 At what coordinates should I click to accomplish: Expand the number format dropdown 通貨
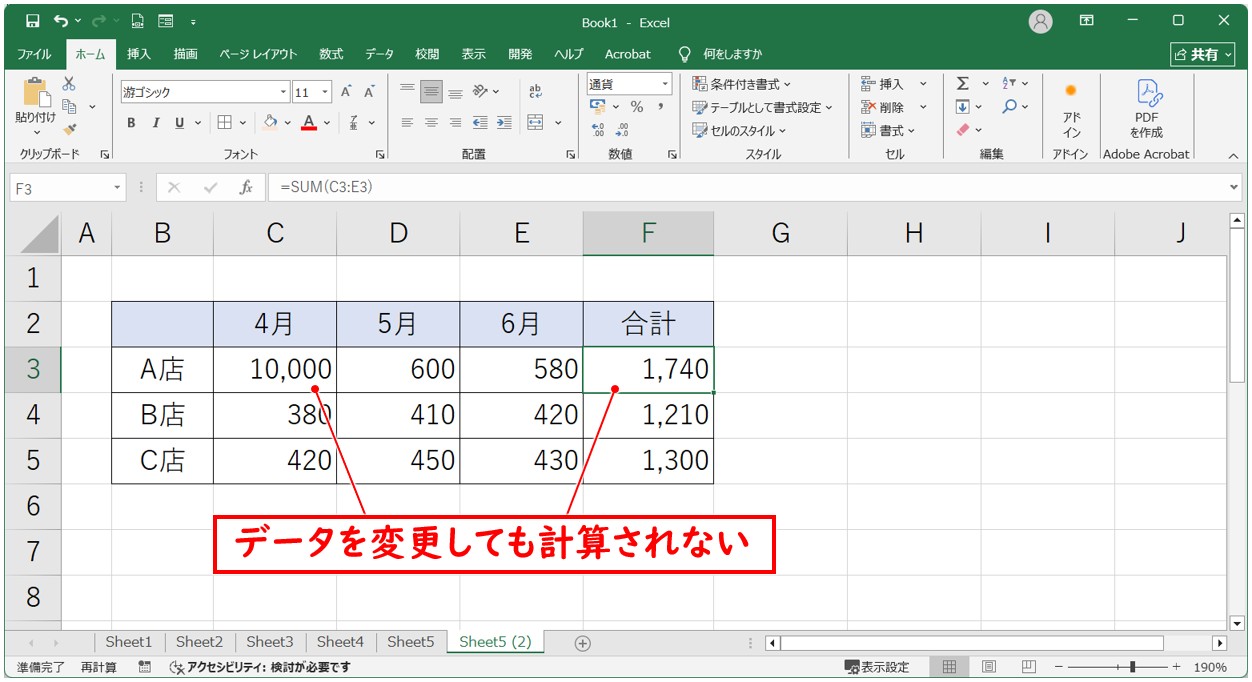665,84
